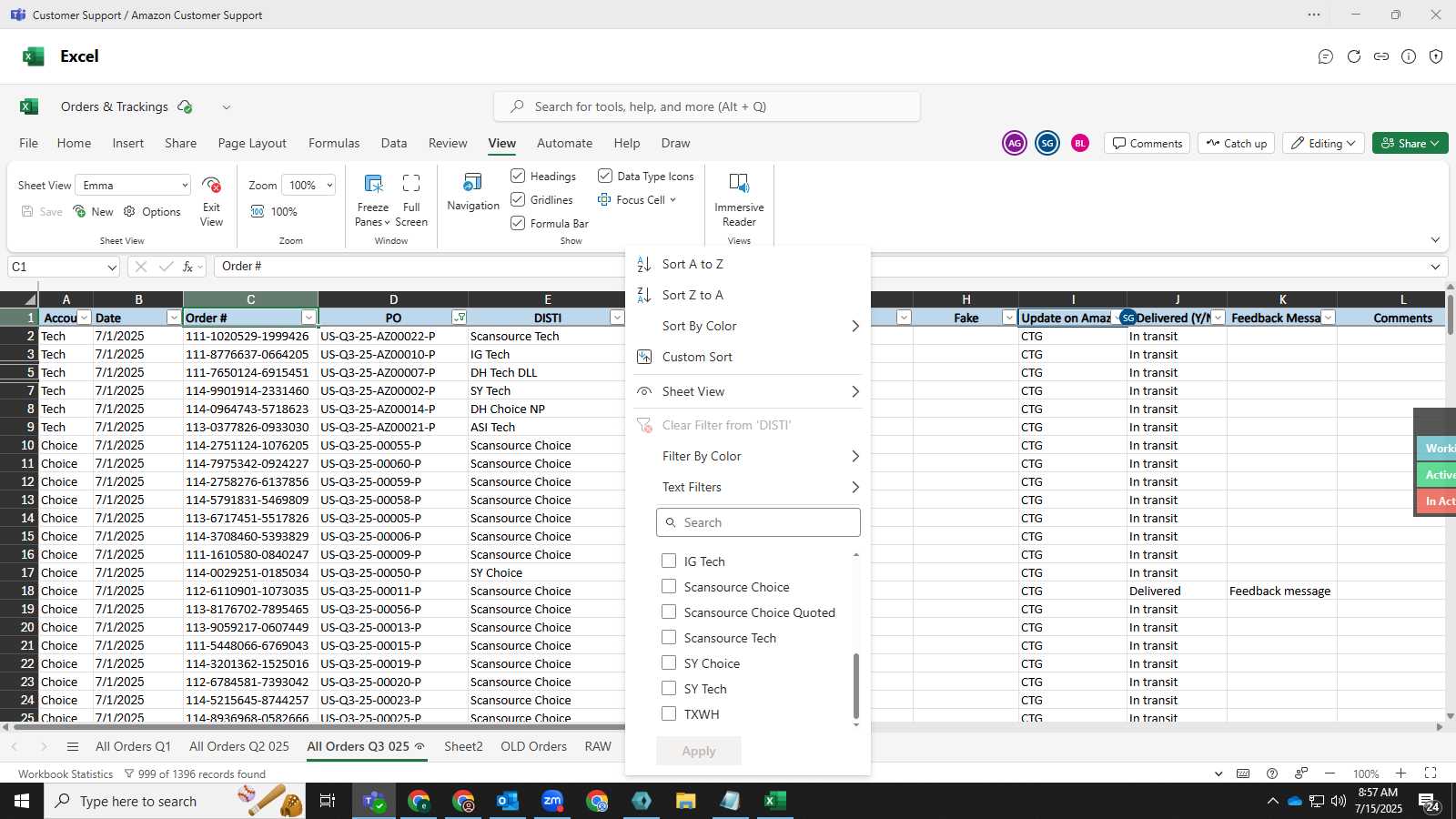The width and height of the screenshot is (1456, 819).
Task: Expand the formula bar chevron
Action: click(x=1435, y=267)
